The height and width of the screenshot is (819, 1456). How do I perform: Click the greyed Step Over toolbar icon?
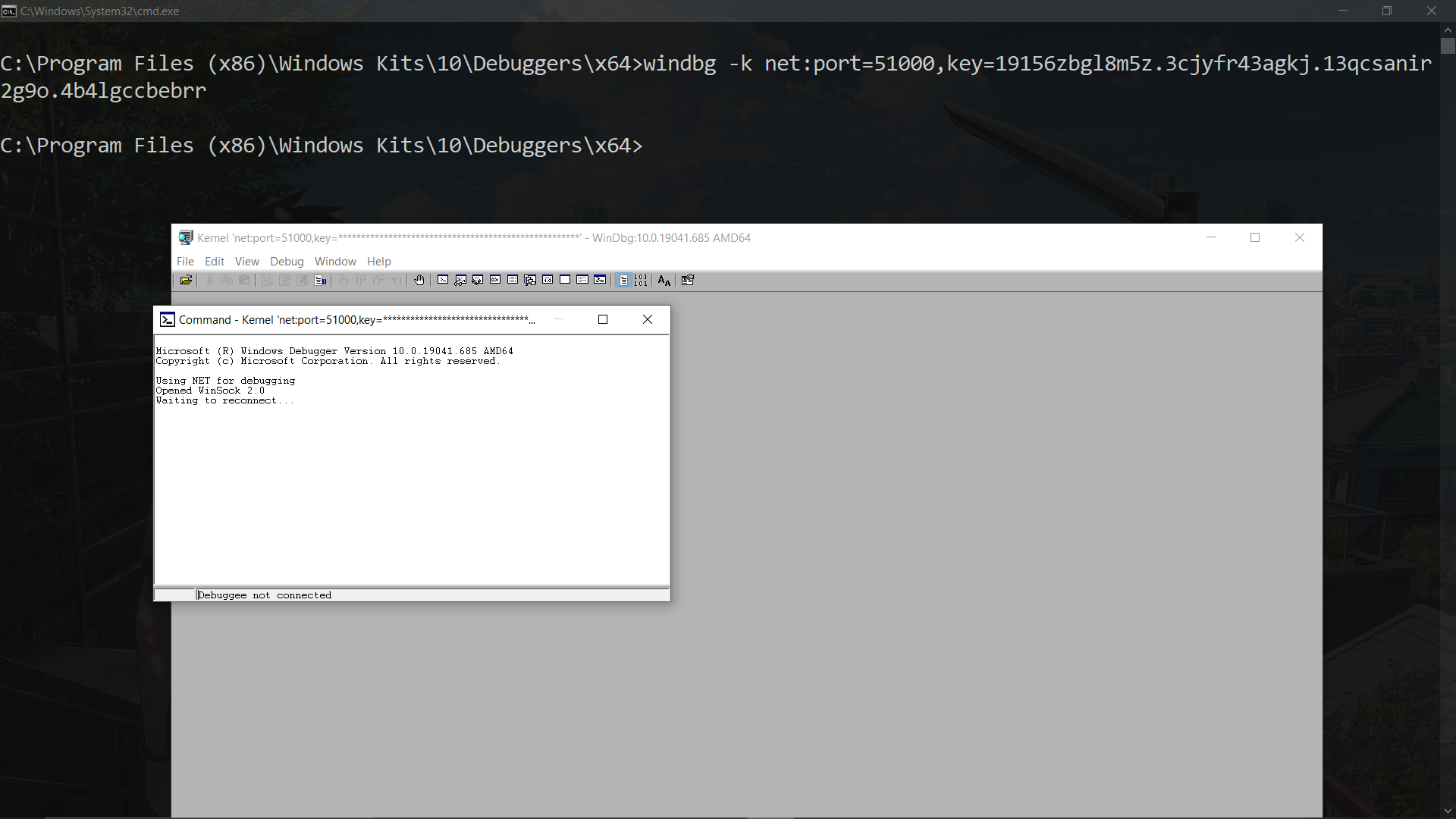click(x=361, y=281)
